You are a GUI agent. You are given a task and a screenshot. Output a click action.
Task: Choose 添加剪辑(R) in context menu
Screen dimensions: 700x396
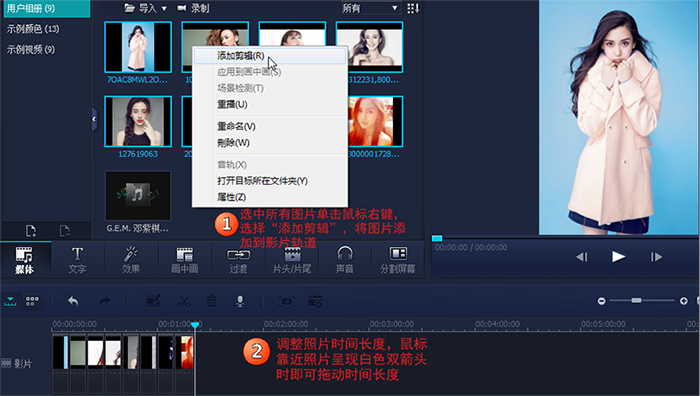270,56
